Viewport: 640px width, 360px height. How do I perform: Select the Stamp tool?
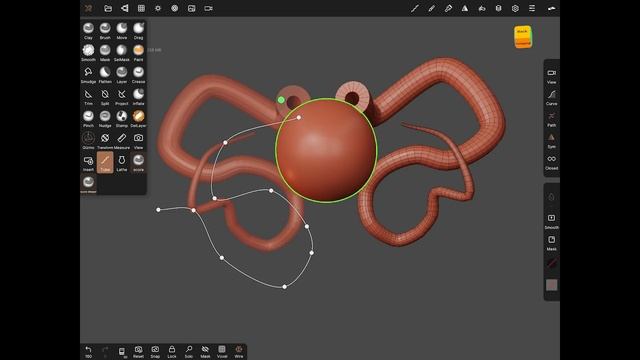(122, 119)
